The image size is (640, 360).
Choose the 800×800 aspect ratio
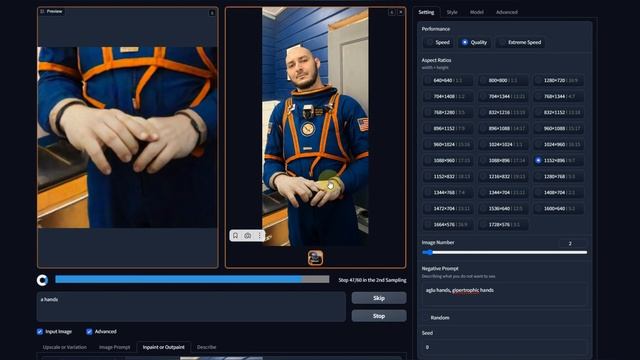[503, 80]
